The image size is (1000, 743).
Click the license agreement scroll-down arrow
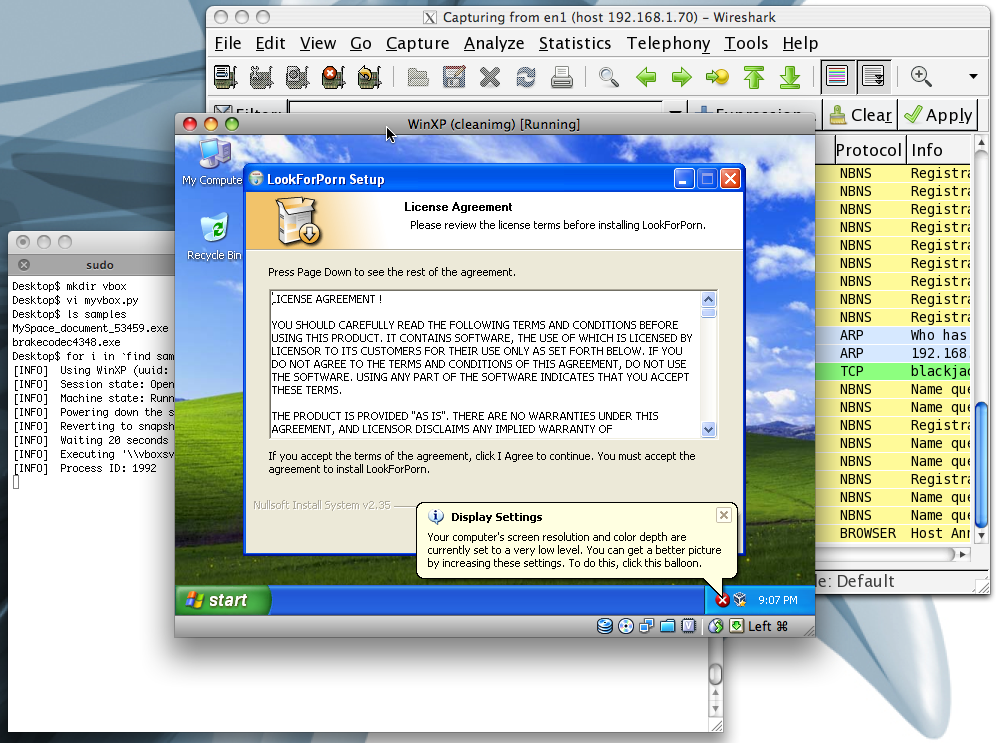coord(709,429)
